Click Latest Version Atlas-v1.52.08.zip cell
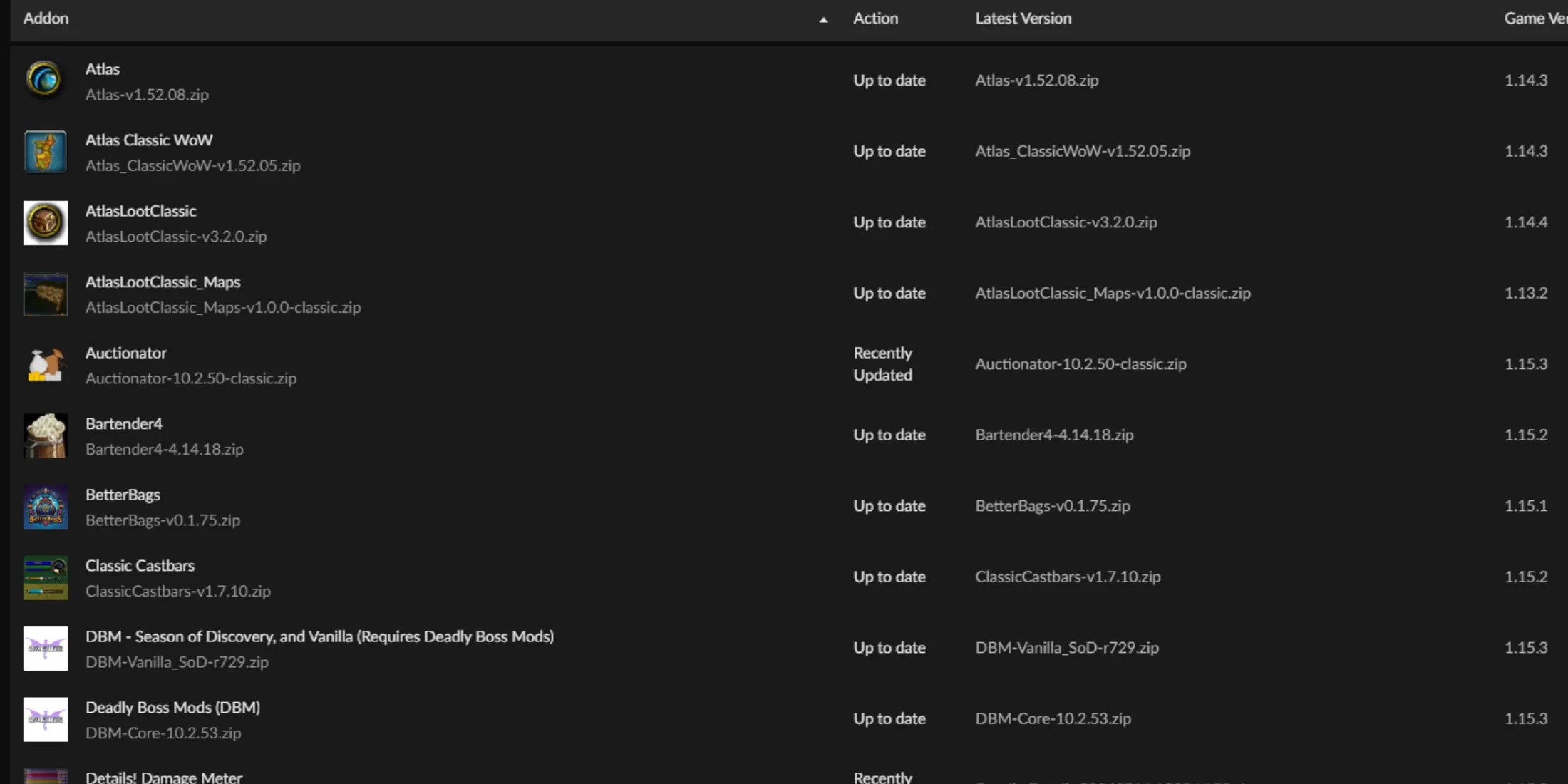Image resolution: width=1568 pixels, height=784 pixels. (1037, 81)
